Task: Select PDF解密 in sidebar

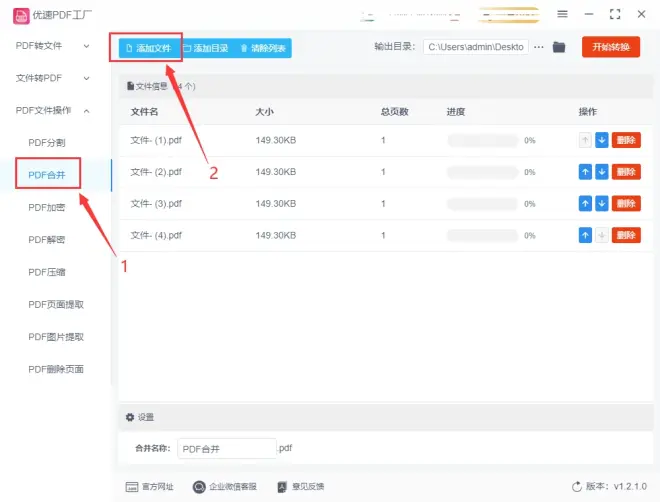Action: click(47, 240)
